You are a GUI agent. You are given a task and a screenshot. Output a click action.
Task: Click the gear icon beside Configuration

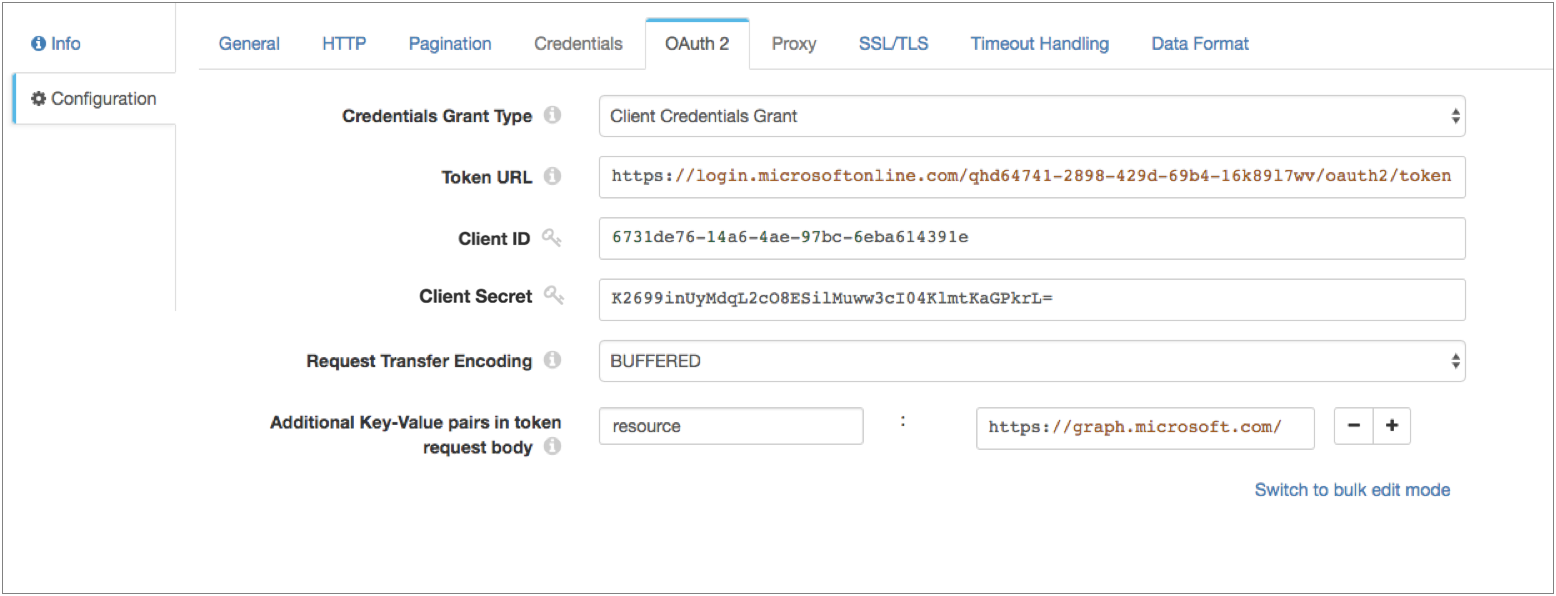[x=38, y=98]
